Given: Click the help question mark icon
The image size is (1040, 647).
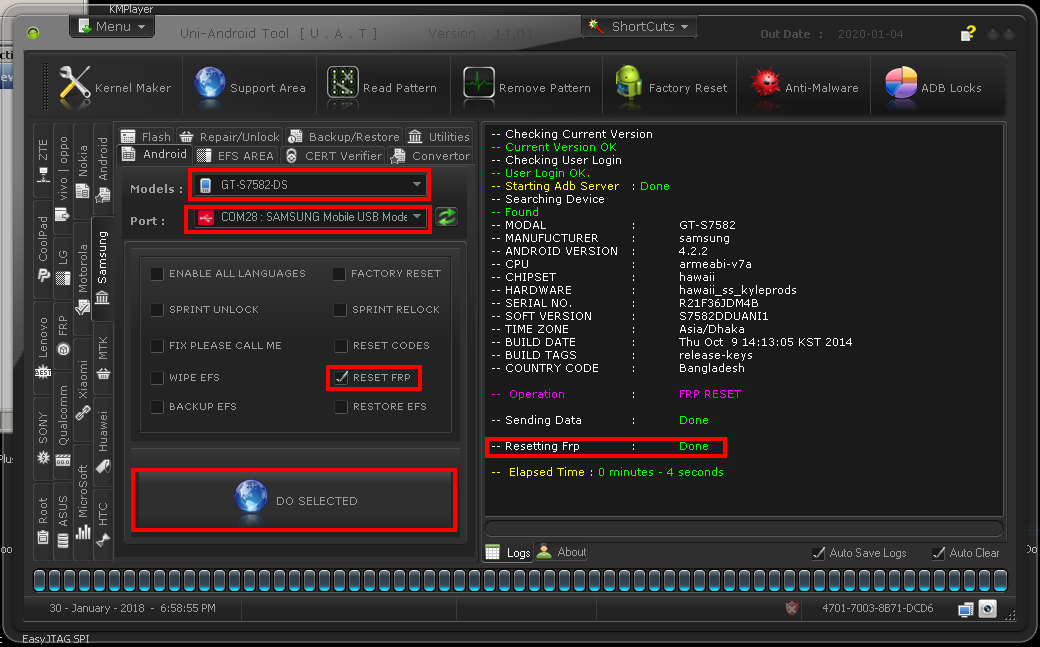Looking at the screenshot, I should (x=968, y=33).
